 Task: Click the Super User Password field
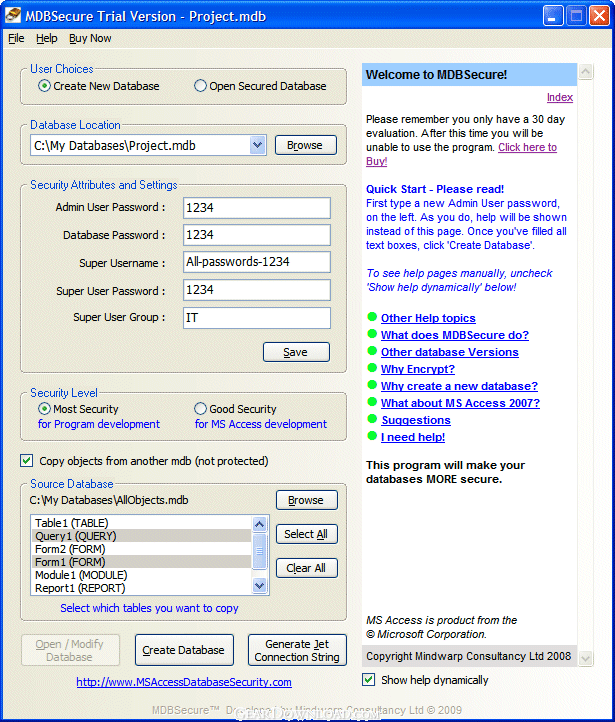256,290
